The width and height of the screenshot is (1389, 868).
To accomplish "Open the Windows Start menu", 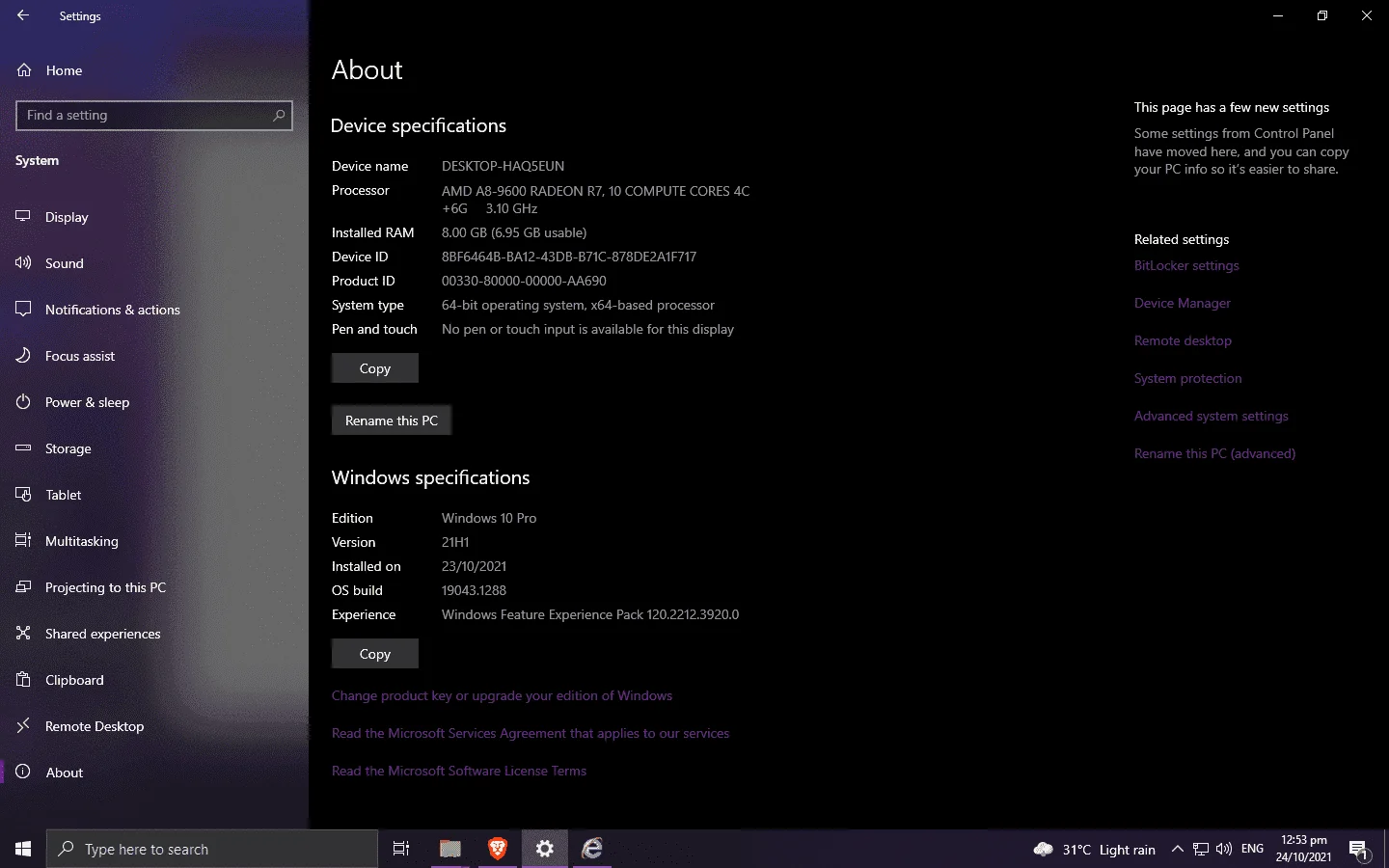I will coord(23,849).
